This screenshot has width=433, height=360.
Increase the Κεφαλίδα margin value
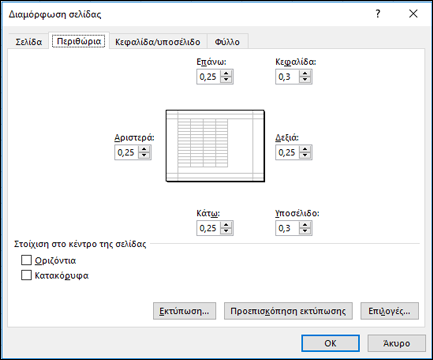pyautogui.click(x=305, y=73)
